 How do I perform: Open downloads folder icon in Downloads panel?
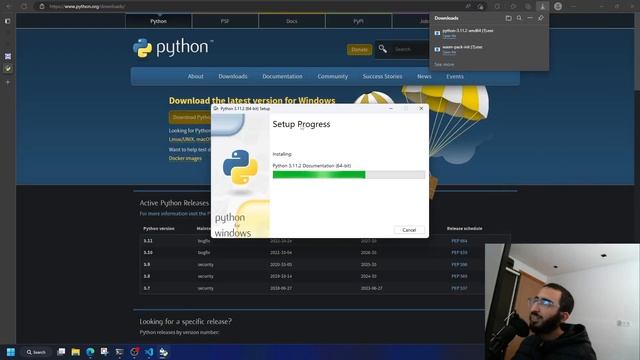click(508, 18)
